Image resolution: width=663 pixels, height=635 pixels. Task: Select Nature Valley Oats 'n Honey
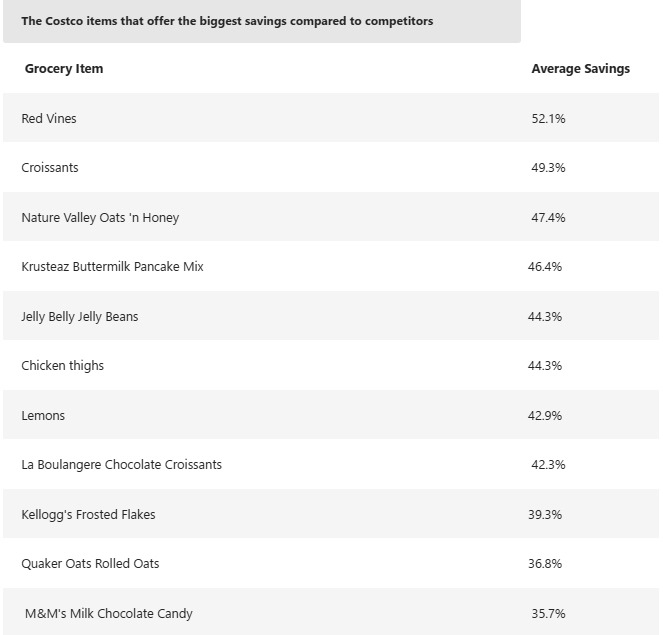click(100, 218)
